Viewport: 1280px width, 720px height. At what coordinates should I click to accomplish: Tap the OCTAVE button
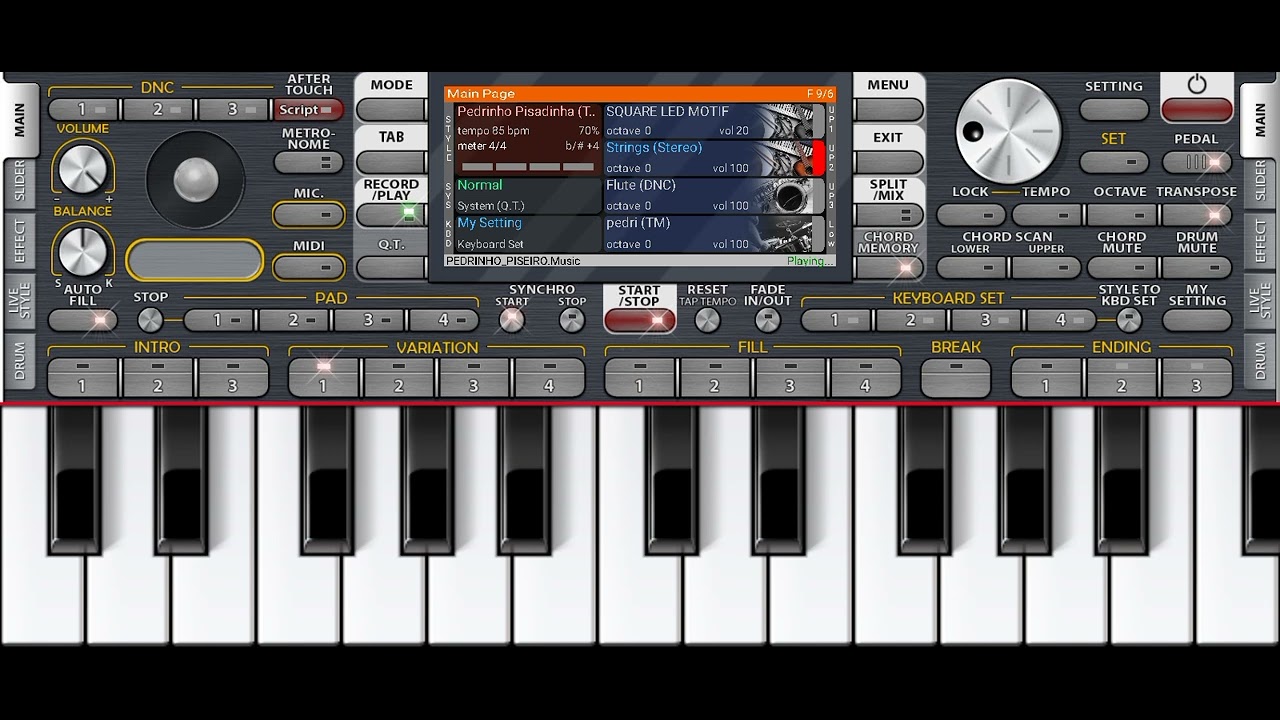pyautogui.click(x=1122, y=214)
